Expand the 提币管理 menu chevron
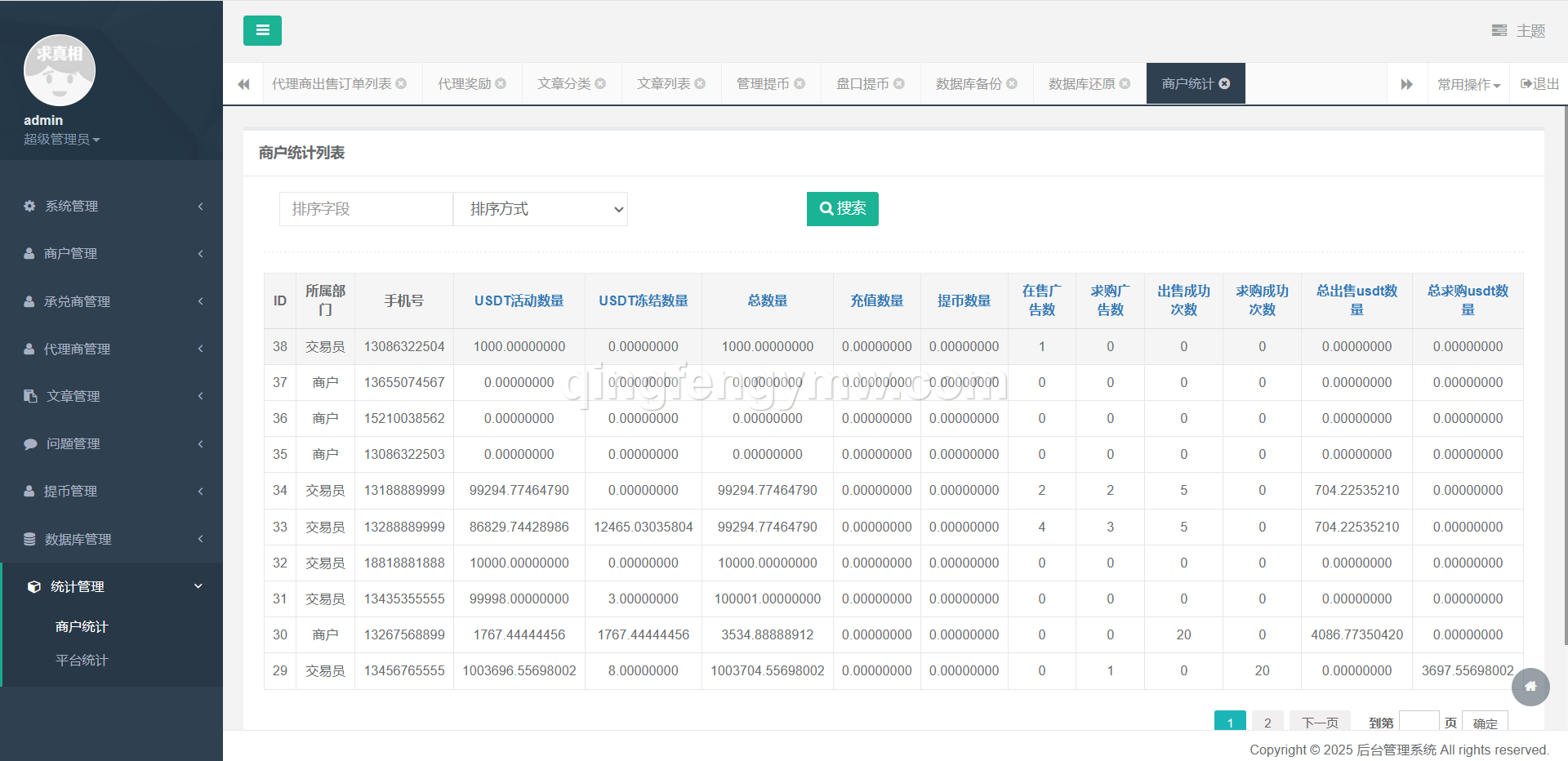The image size is (1568, 761). [200, 491]
